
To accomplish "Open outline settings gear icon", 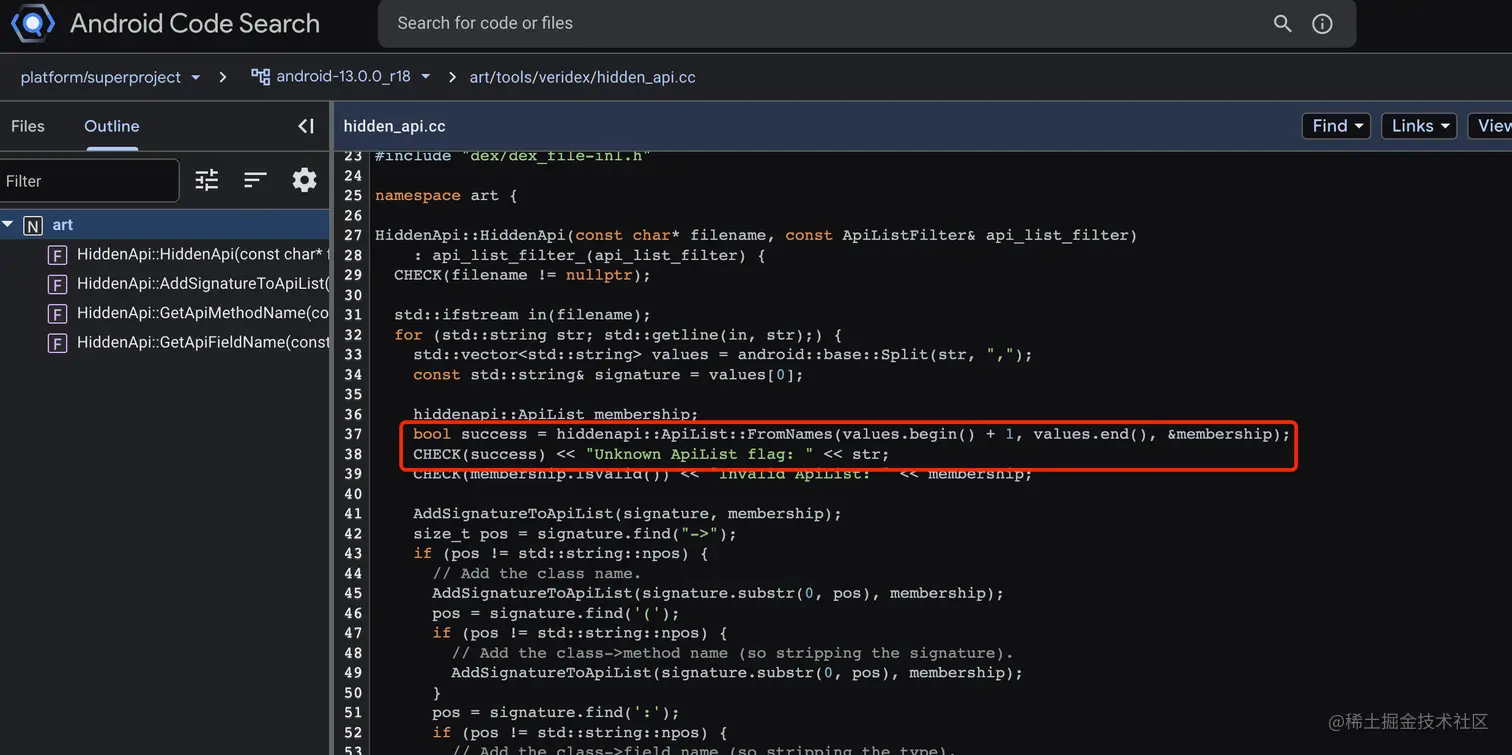I will point(304,180).
